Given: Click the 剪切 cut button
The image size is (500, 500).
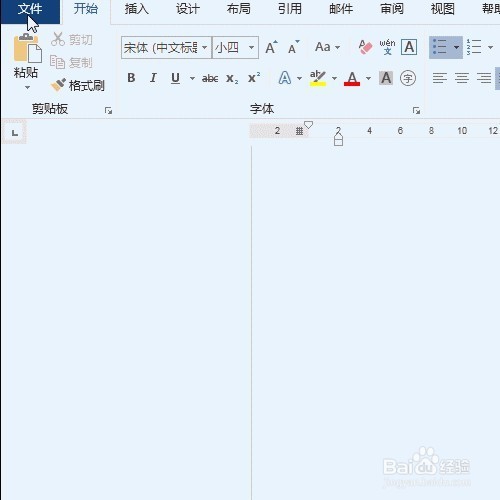Looking at the screenshot, I should (x=72, y=40).
